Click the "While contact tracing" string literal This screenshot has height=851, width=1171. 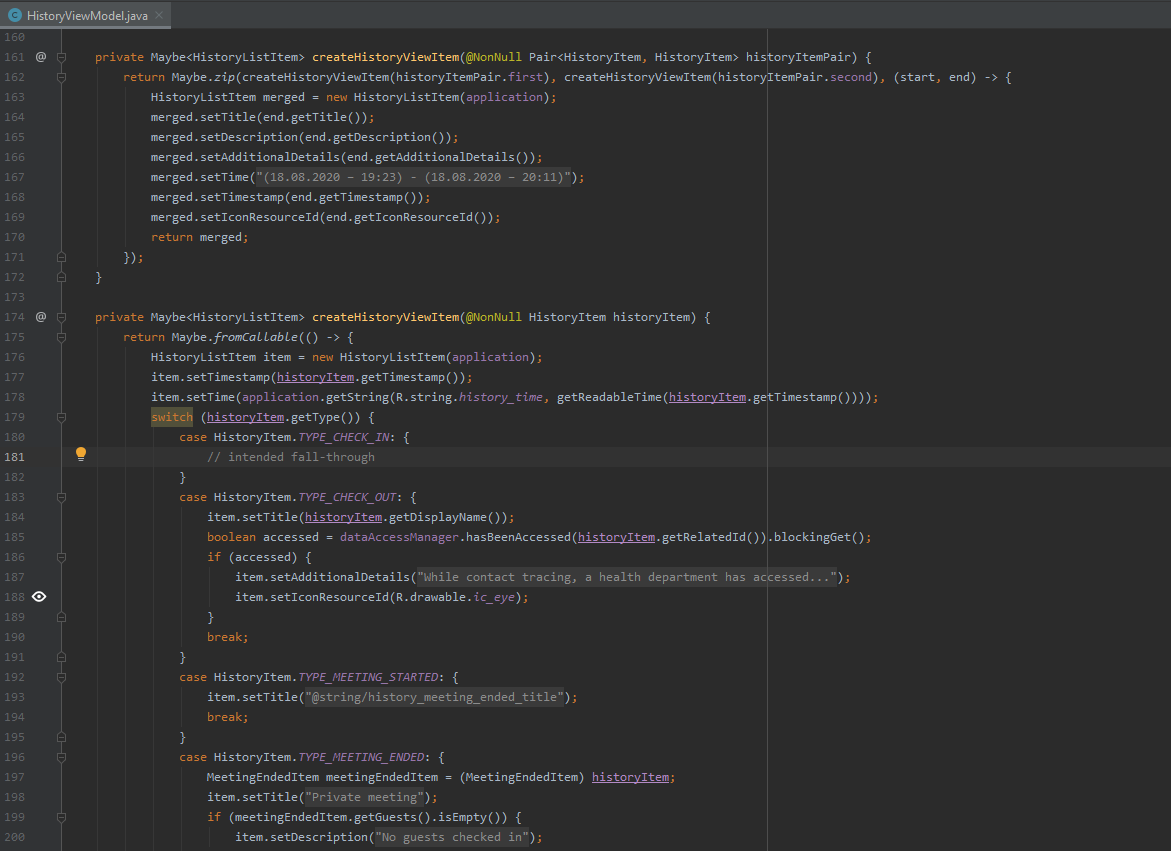click(627, 577)
